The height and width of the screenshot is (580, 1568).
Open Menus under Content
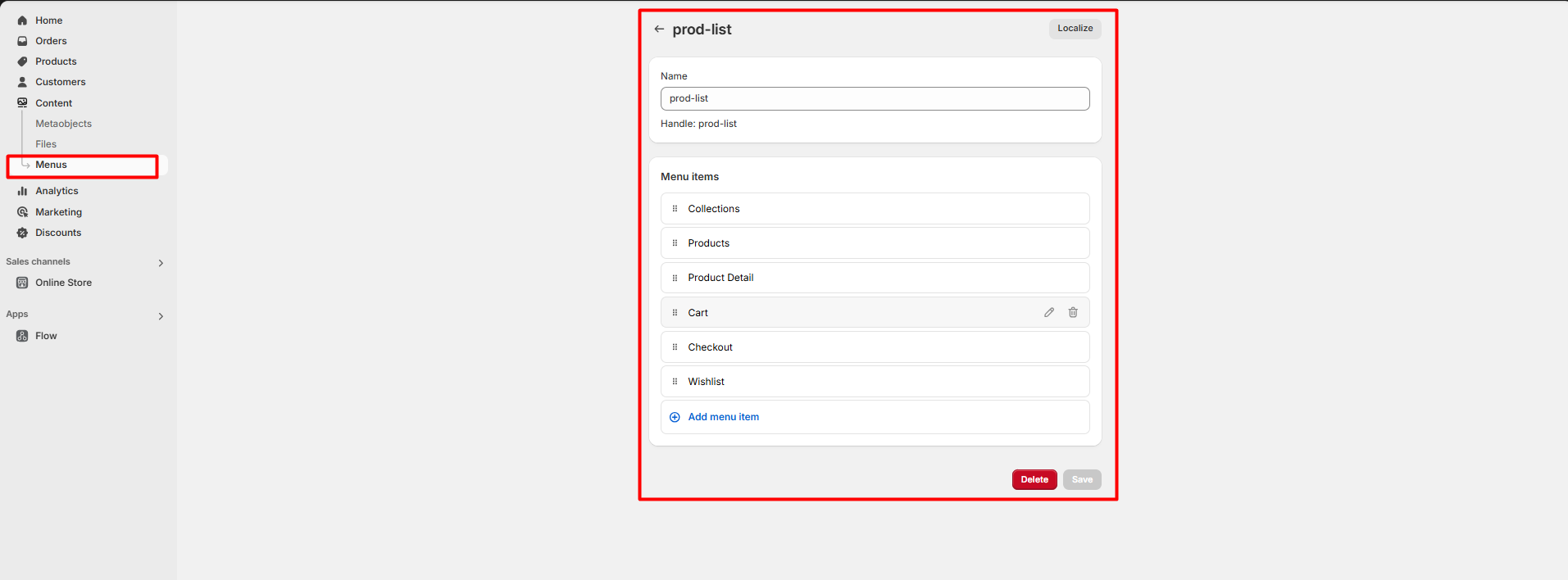pyautogui.click(x=51, y=165)
